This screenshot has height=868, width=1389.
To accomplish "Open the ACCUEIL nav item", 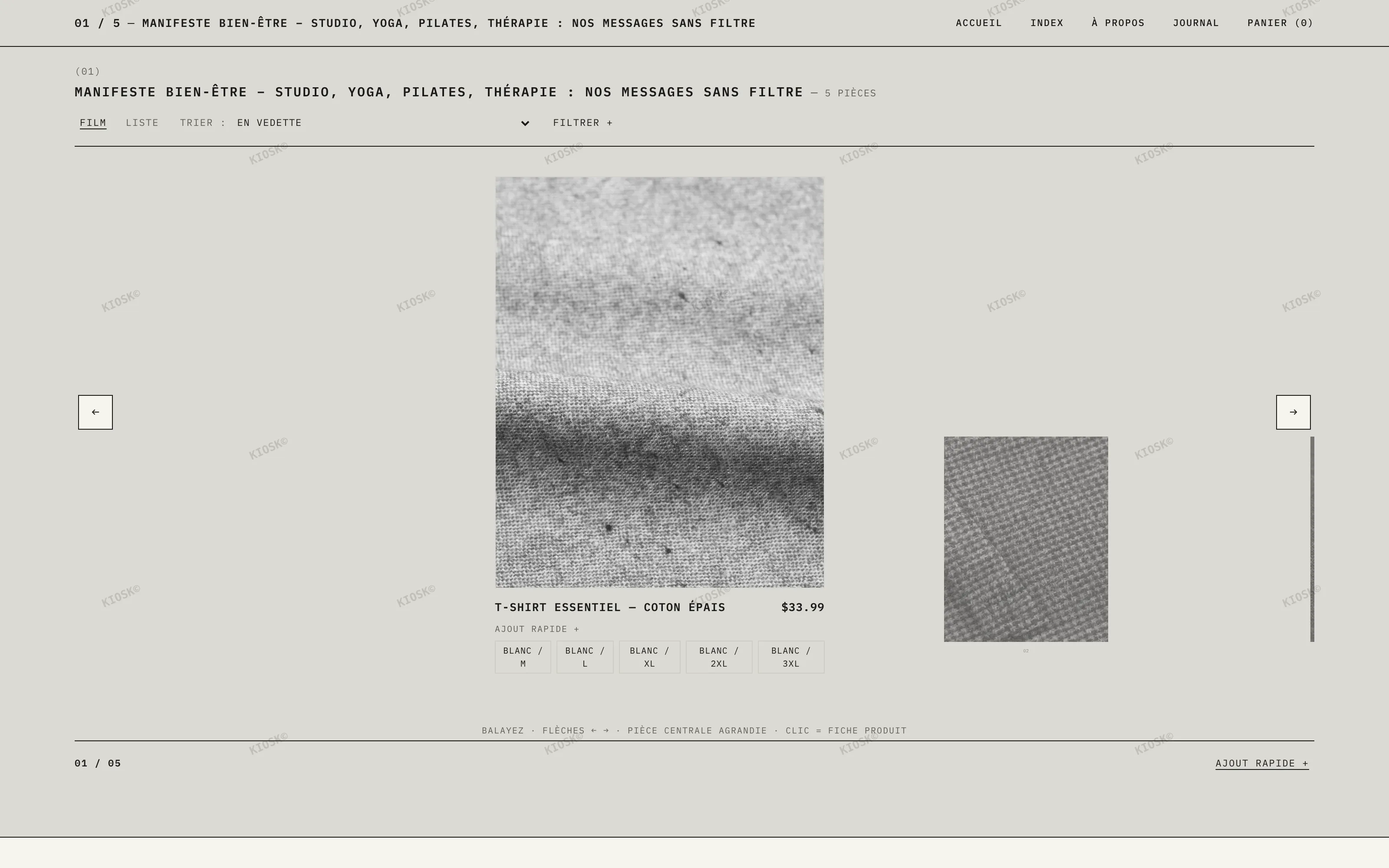I will tap(979, 23).
